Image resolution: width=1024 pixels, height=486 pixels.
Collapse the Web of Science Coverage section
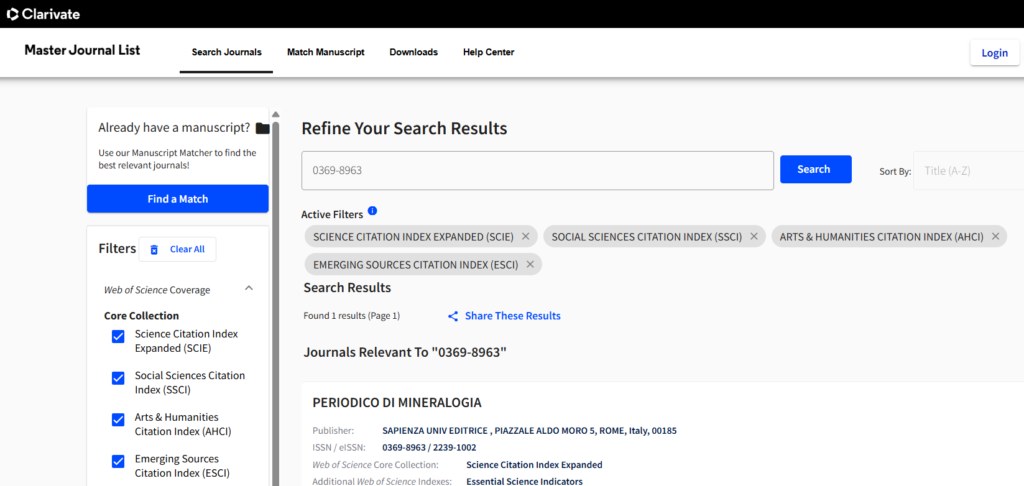[x=249, y=289]
